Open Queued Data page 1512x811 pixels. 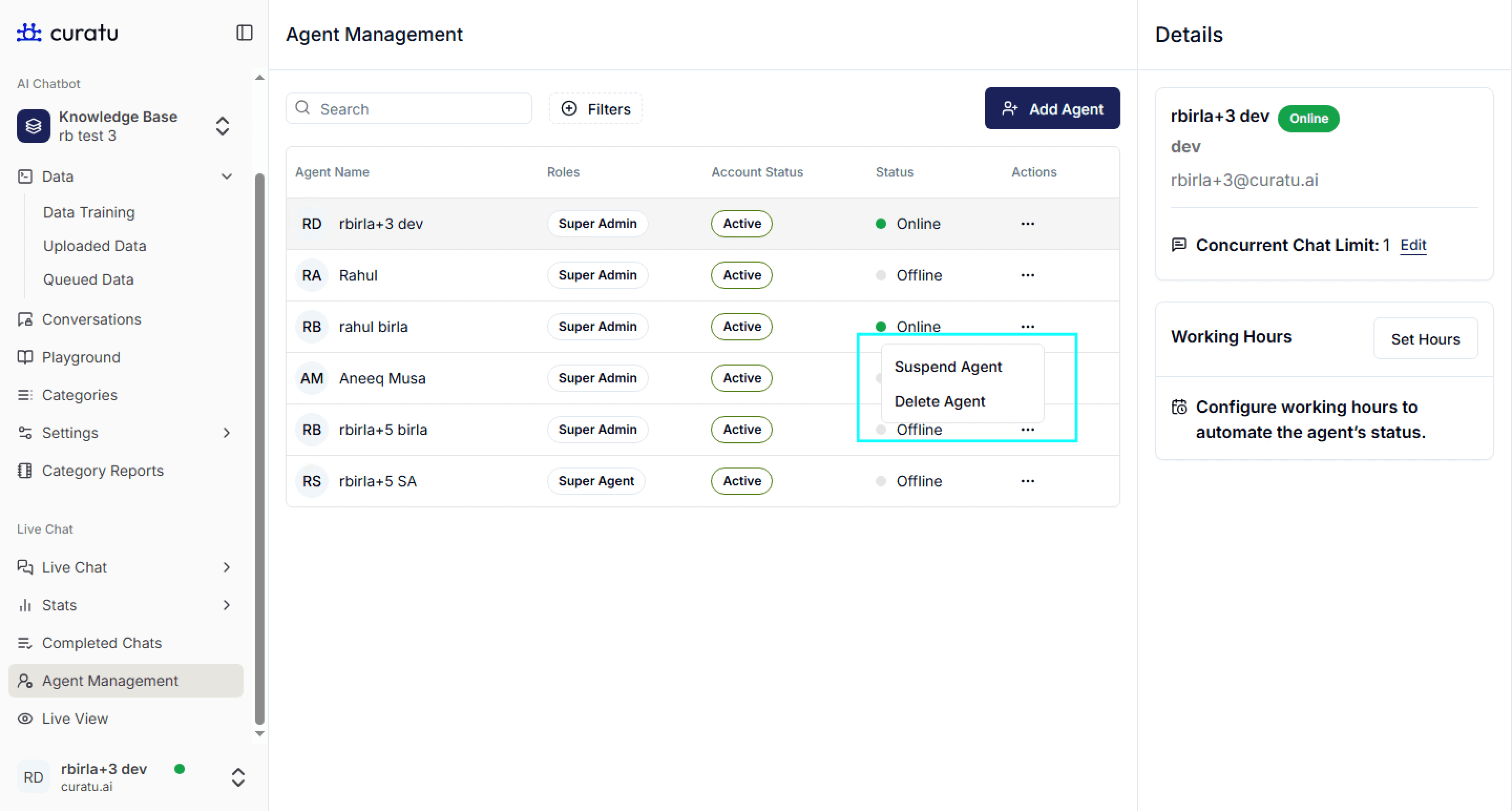(x=89, y=279)
